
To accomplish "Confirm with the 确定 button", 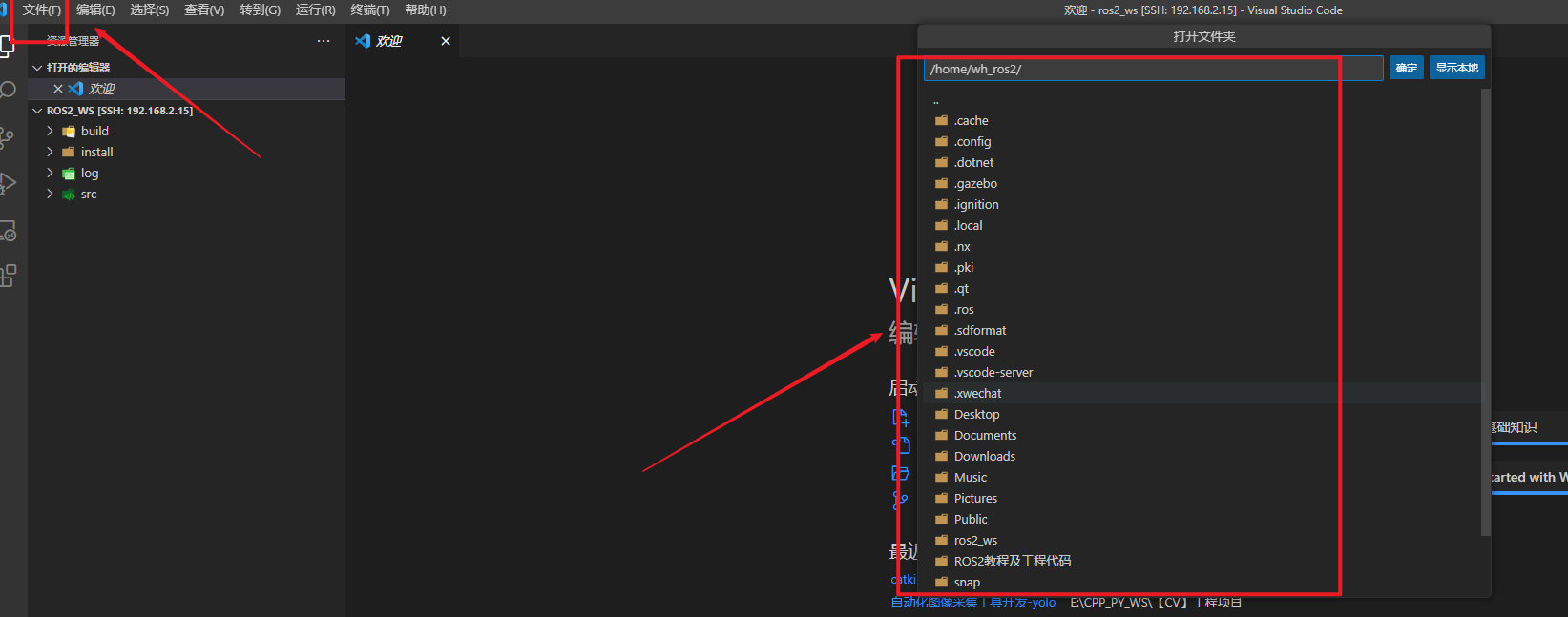I will (x=1407, y=68).
